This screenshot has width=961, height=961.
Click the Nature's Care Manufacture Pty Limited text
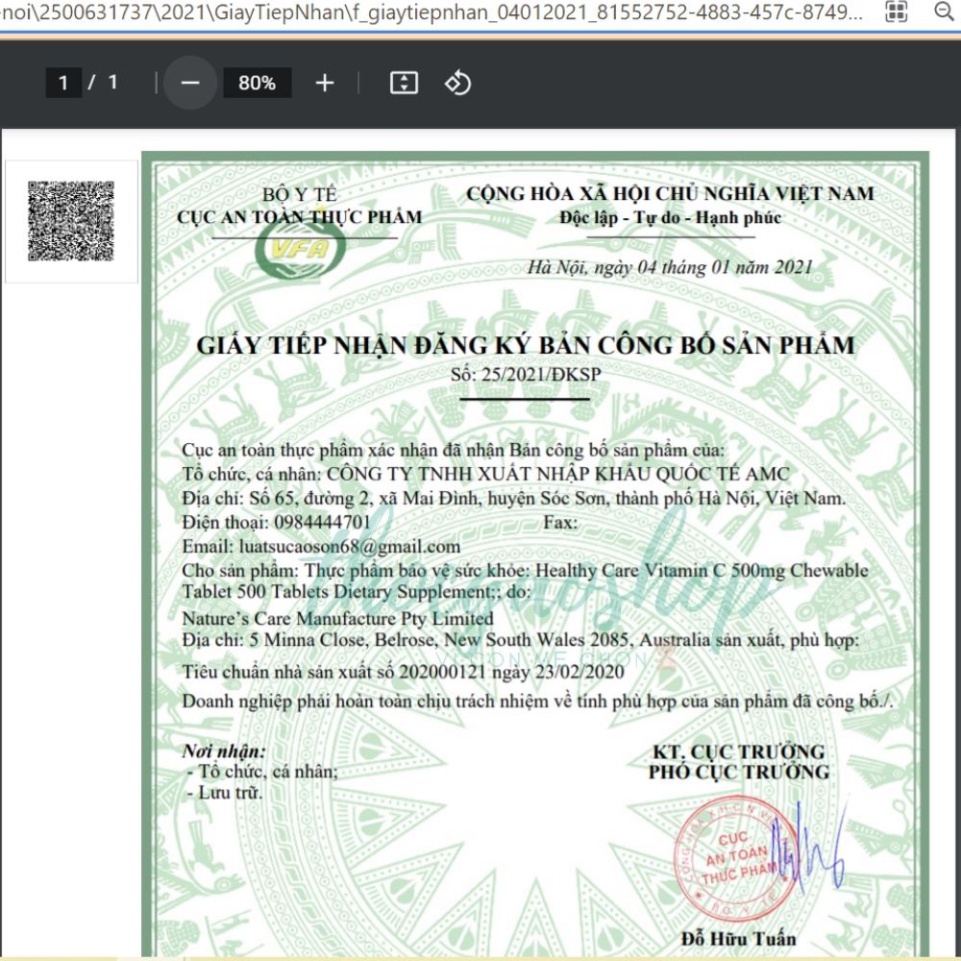pyautogui.click(x=337, y=619)
